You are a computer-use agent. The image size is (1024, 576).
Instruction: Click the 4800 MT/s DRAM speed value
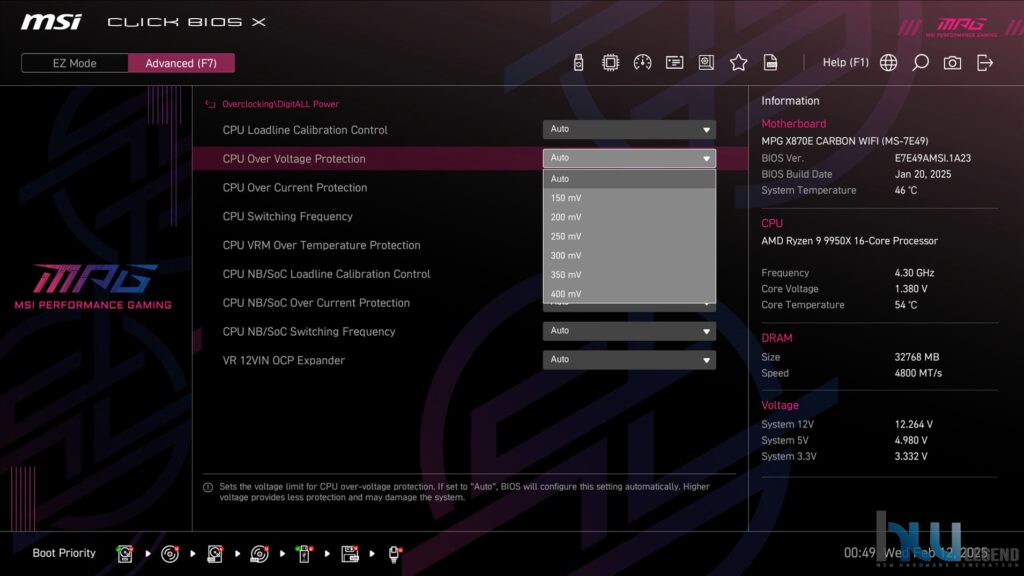point(918,374)
